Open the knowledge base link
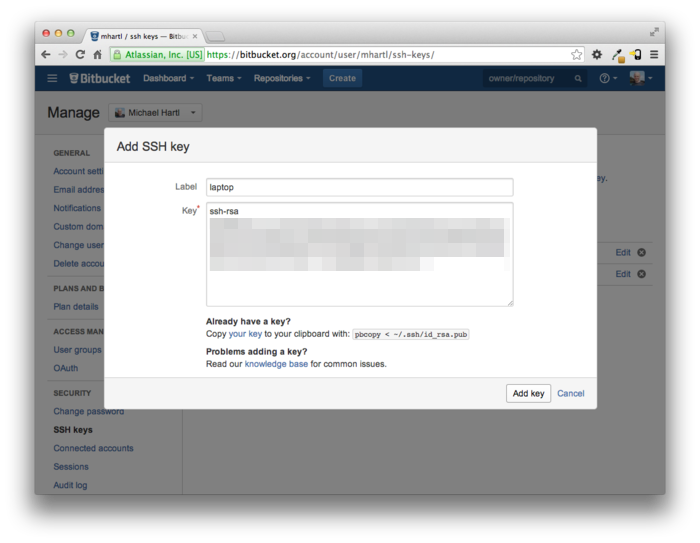Image resolution: width=700 pixels, height=543 pixels. tap(276, 364)
